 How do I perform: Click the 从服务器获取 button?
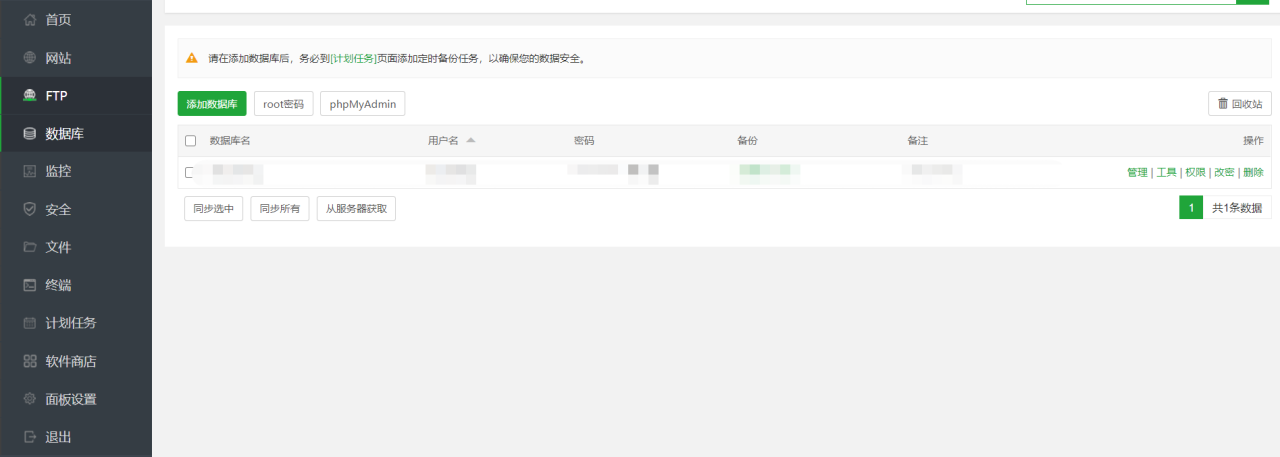tap(356, 208)
